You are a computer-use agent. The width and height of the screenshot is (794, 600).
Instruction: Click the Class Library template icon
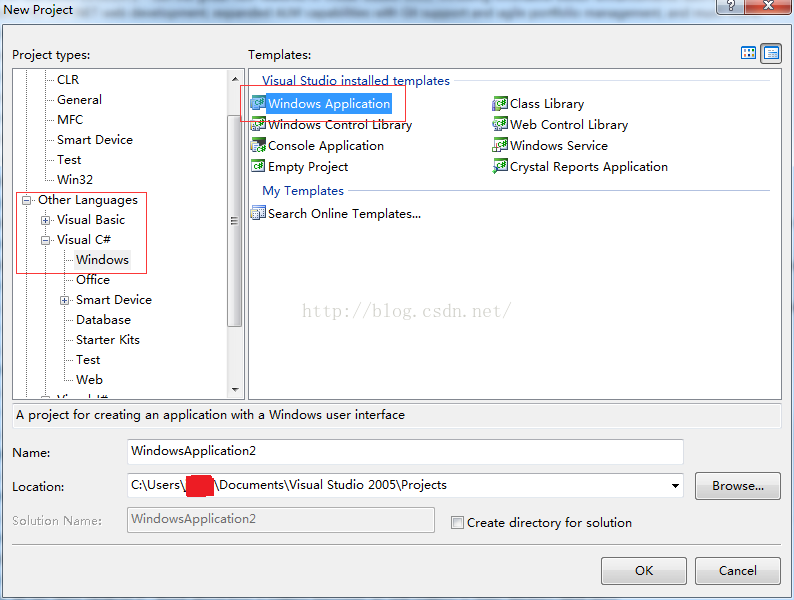[500, 103]
